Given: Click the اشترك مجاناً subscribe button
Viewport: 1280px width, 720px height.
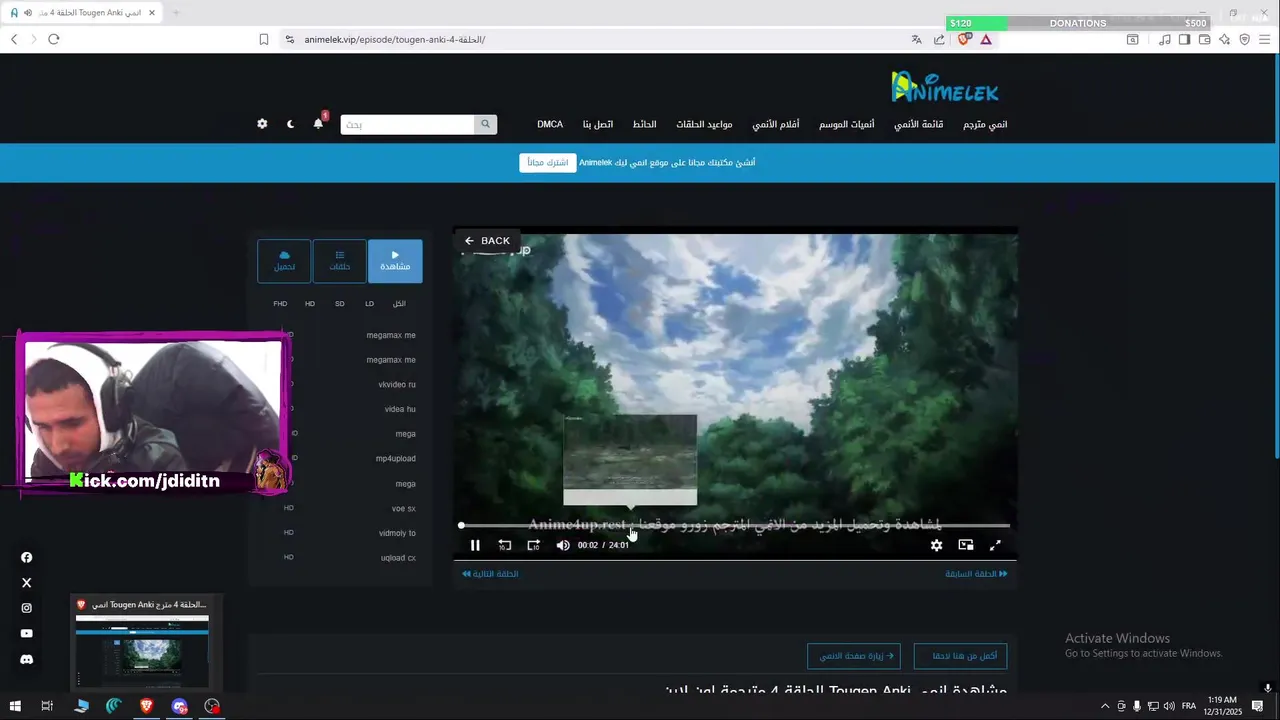Looking at the screenshot, I should [x=548, y=162].
